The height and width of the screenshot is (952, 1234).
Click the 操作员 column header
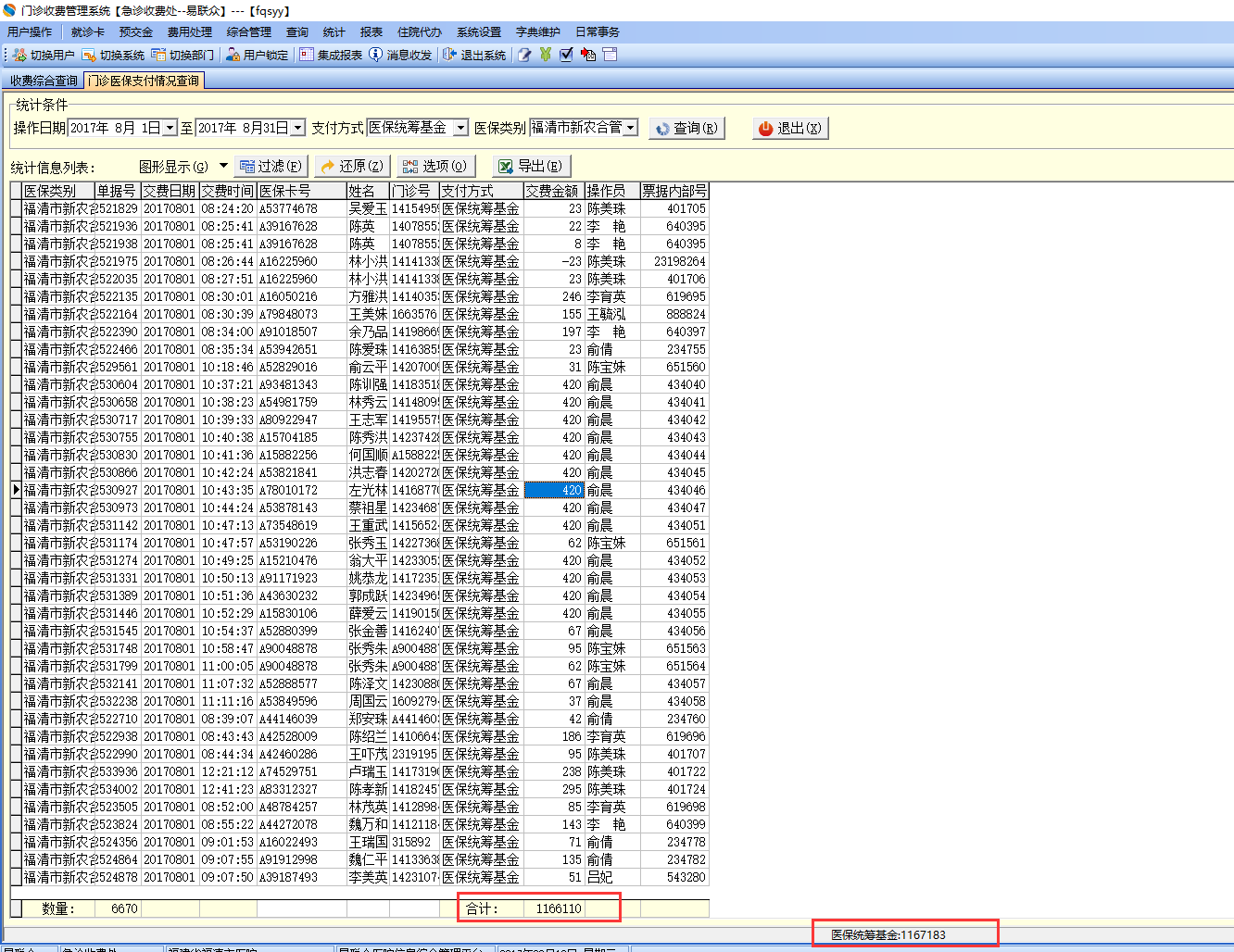pos(612,191)
